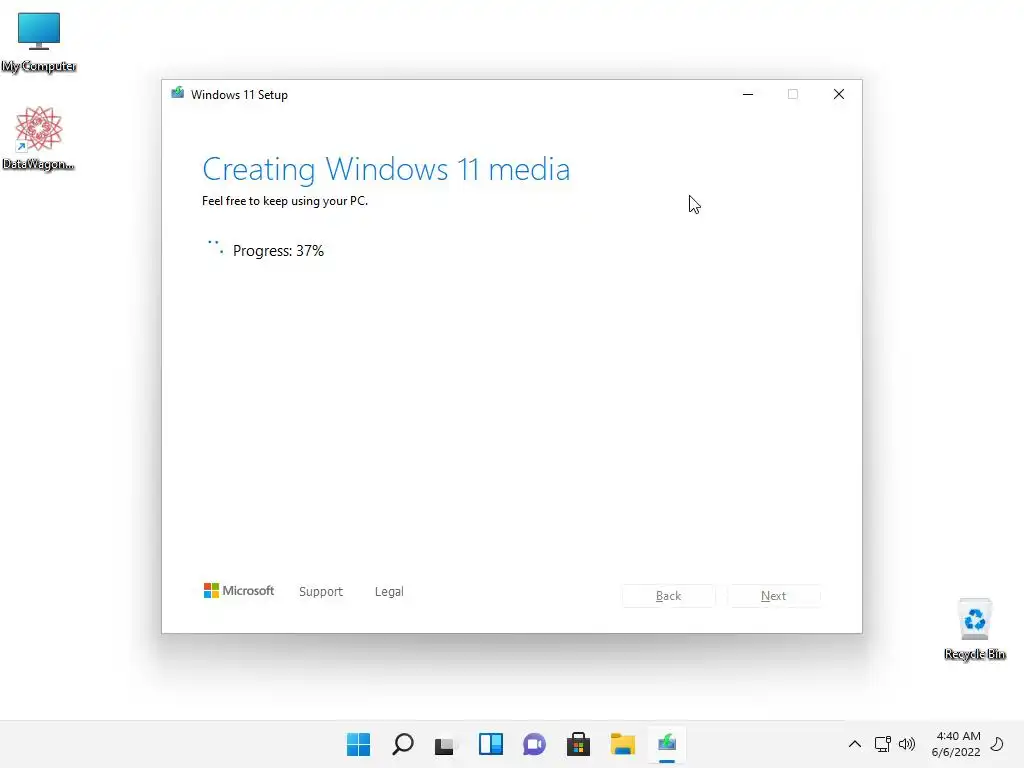Click the Creating Windows 11 media heading
Screen dimensions: 1024x768
click(386, 169)
